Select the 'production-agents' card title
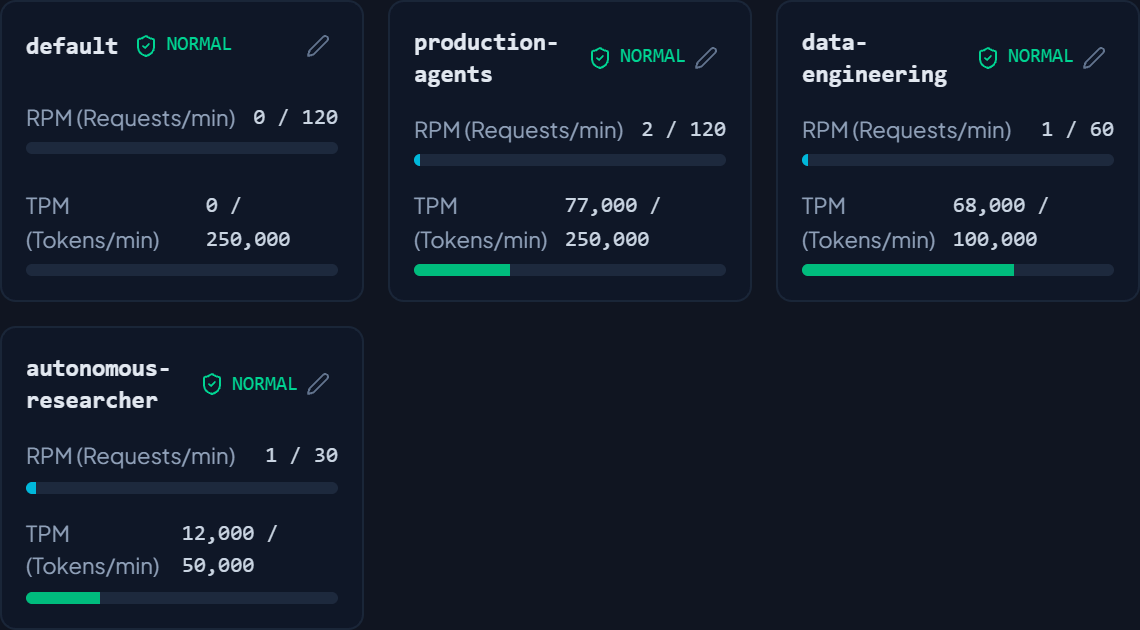Screen dimensions: 1140x630 point(486,58)
